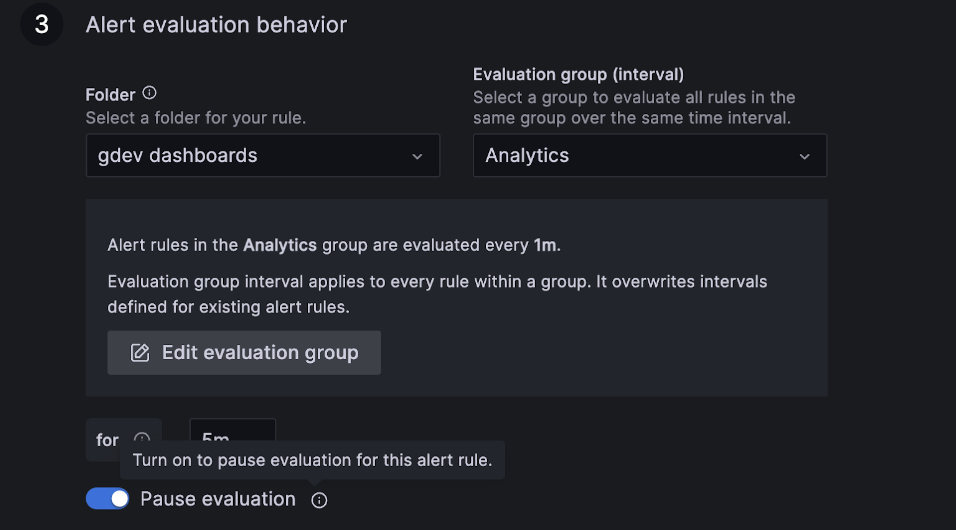Click the 'Pause evaluation' label text
Screen dimensions: 956x530
[x=218, y=499]
